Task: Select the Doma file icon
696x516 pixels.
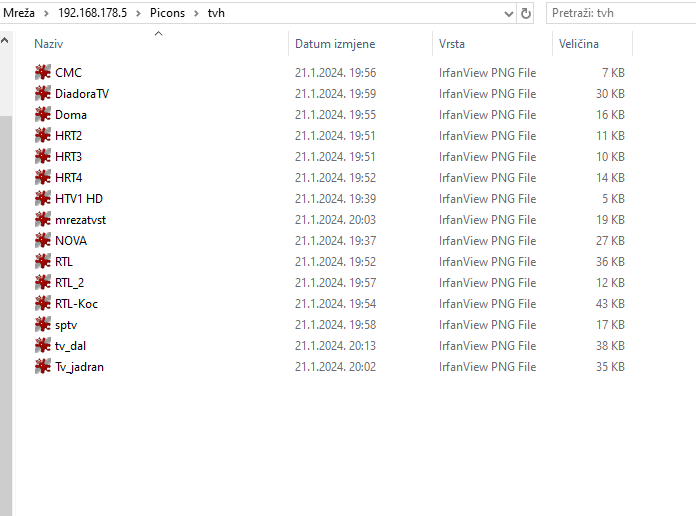Action: point(43,115)
